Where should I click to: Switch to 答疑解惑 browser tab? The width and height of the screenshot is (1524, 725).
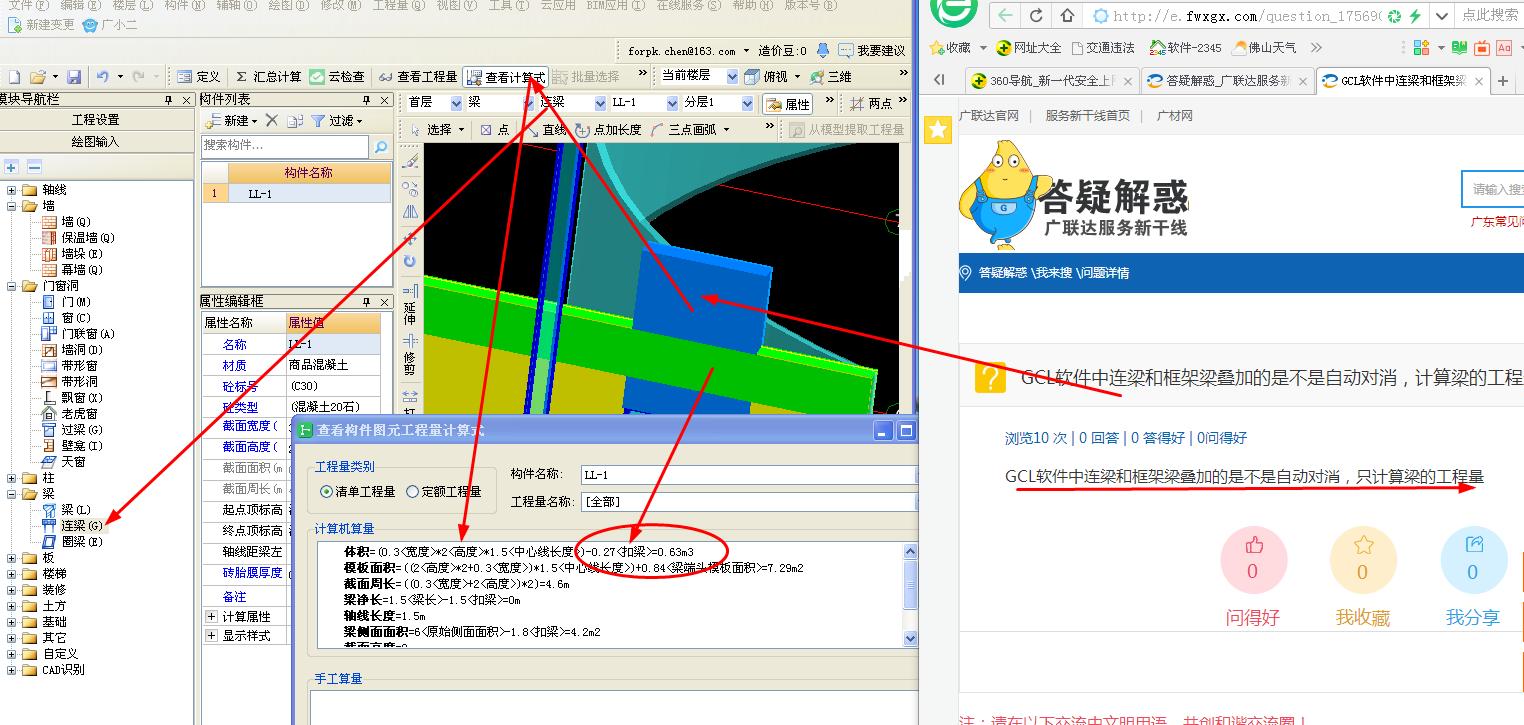(1227, 81)
